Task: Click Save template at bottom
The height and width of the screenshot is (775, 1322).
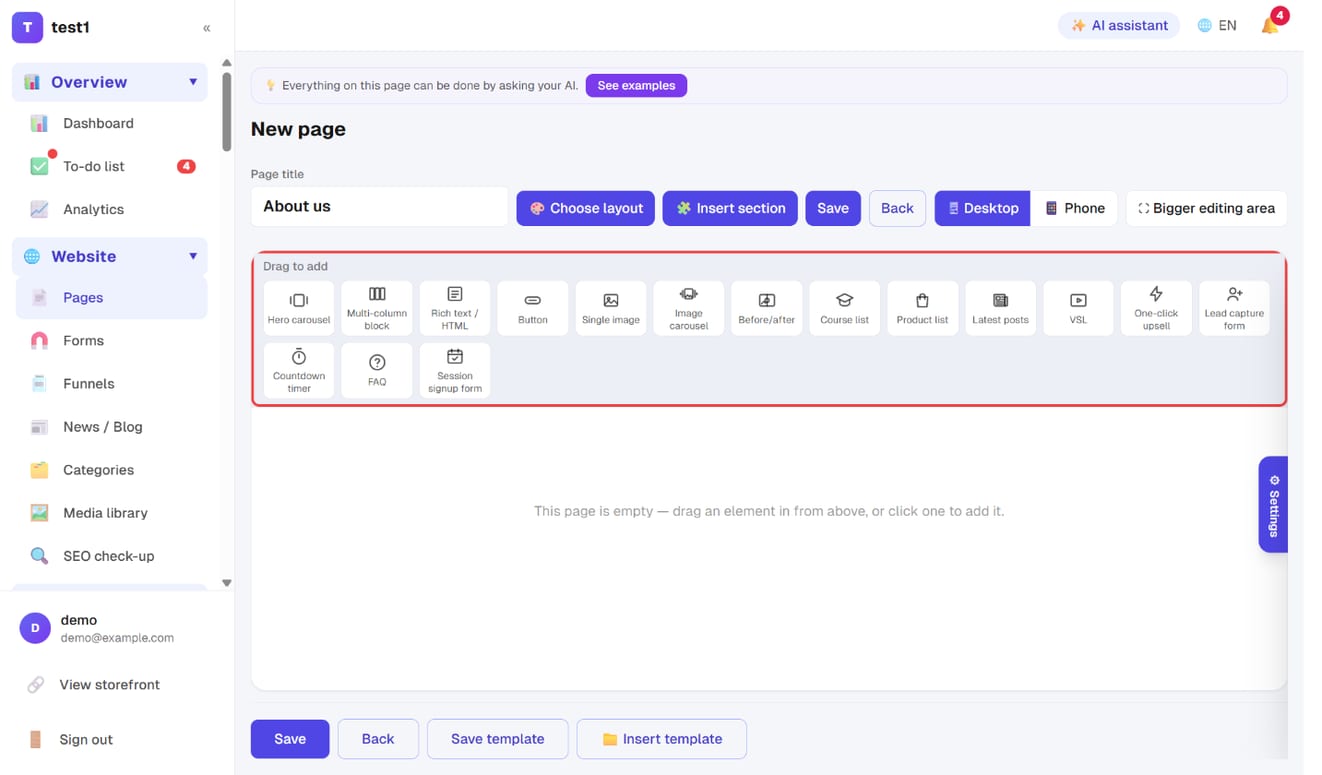Action: coord(498,738)
